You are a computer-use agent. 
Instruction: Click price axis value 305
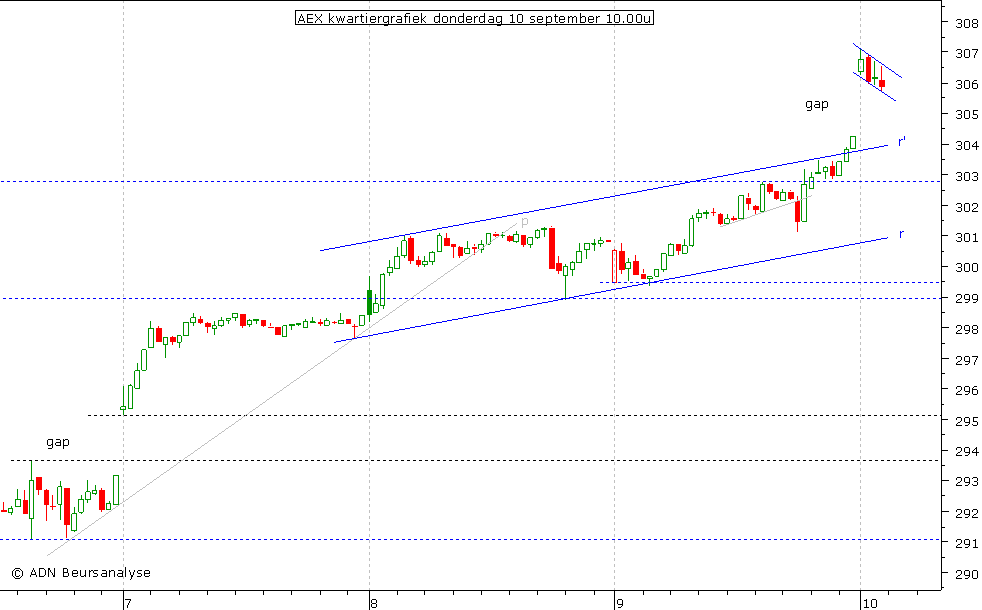967,115
